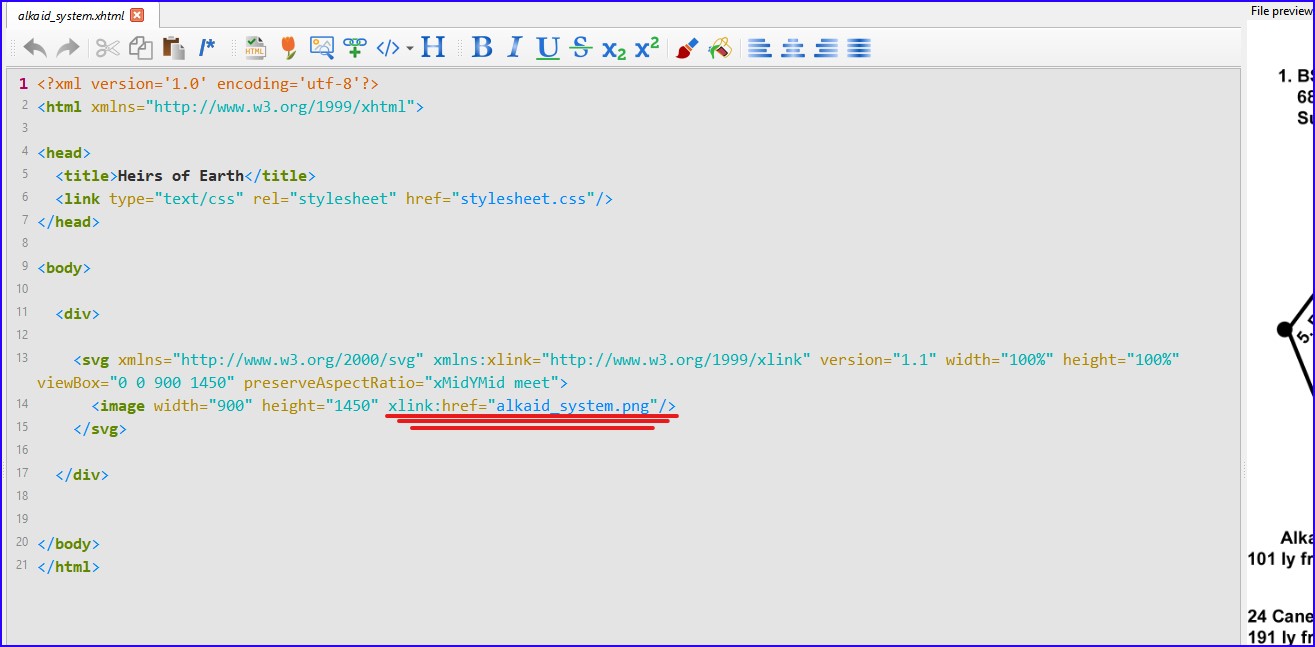
Task: Apply italic formatting
Action: 514,47
